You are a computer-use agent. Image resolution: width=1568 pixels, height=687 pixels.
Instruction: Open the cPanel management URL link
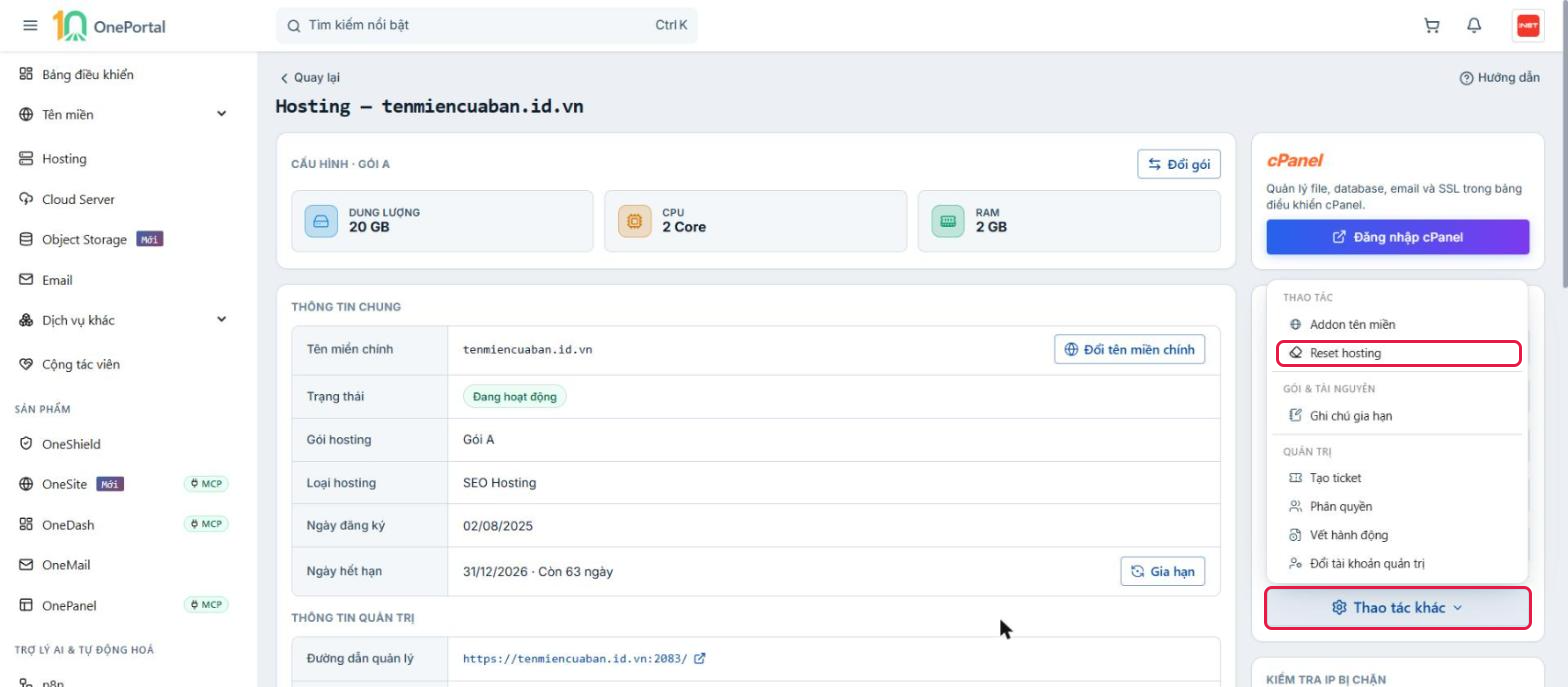pos(575,659)
